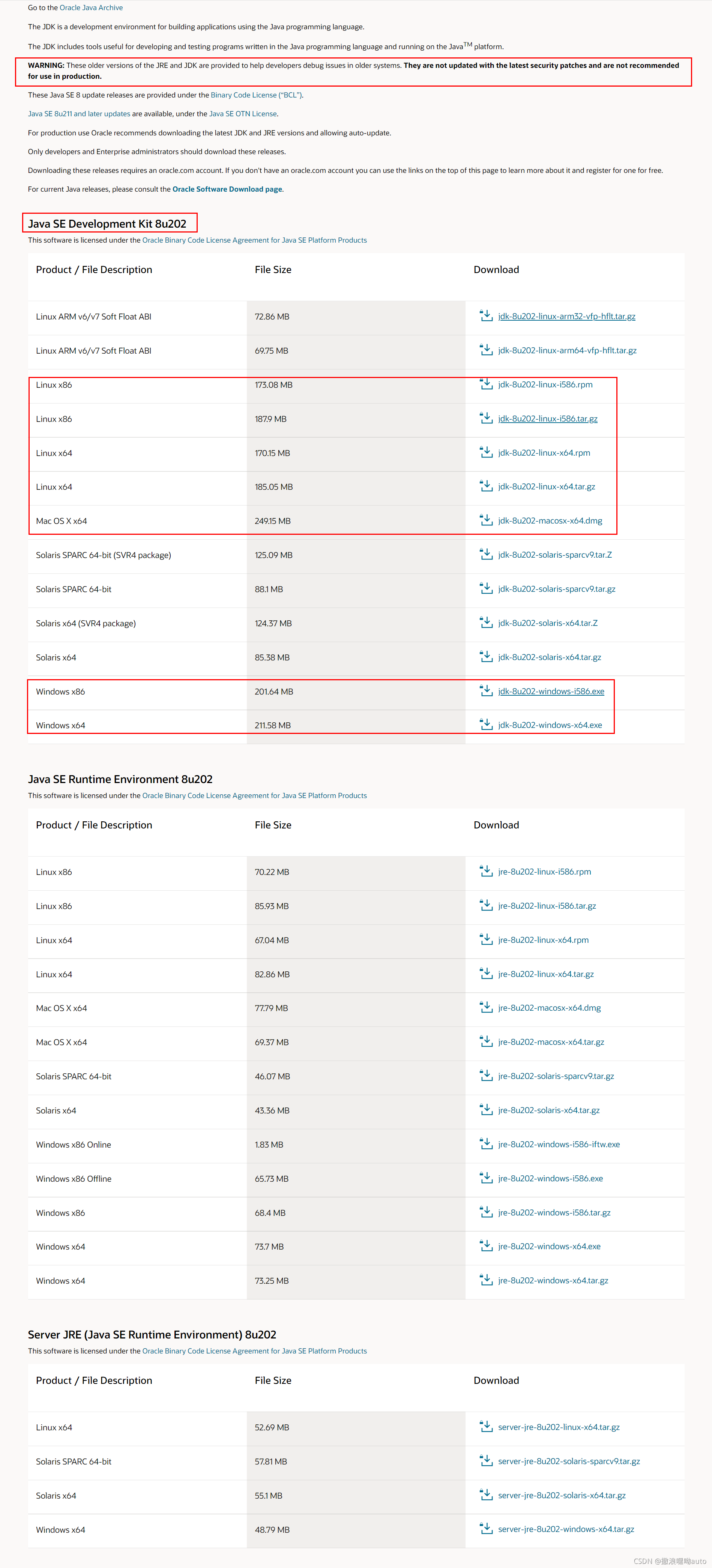The width and height of the screenshot is (712, 1568).
Task: Click download icon beside jdk-8u202-macosx-x64.dmg
Action: point(487,521)
